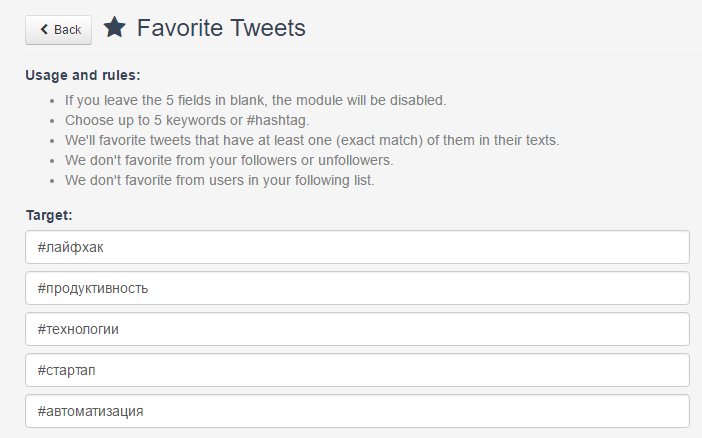Select the #продуктивность input field

(357, 288)
